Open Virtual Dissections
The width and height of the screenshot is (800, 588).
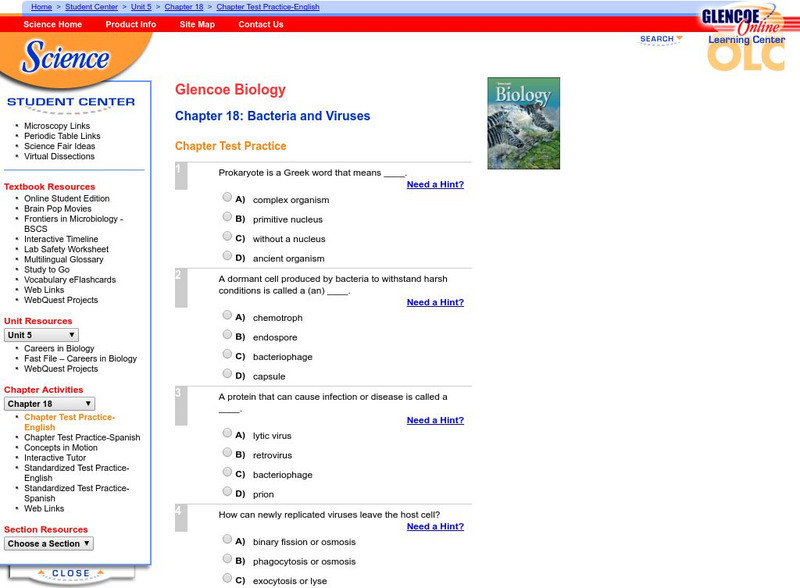pos(59,156)
